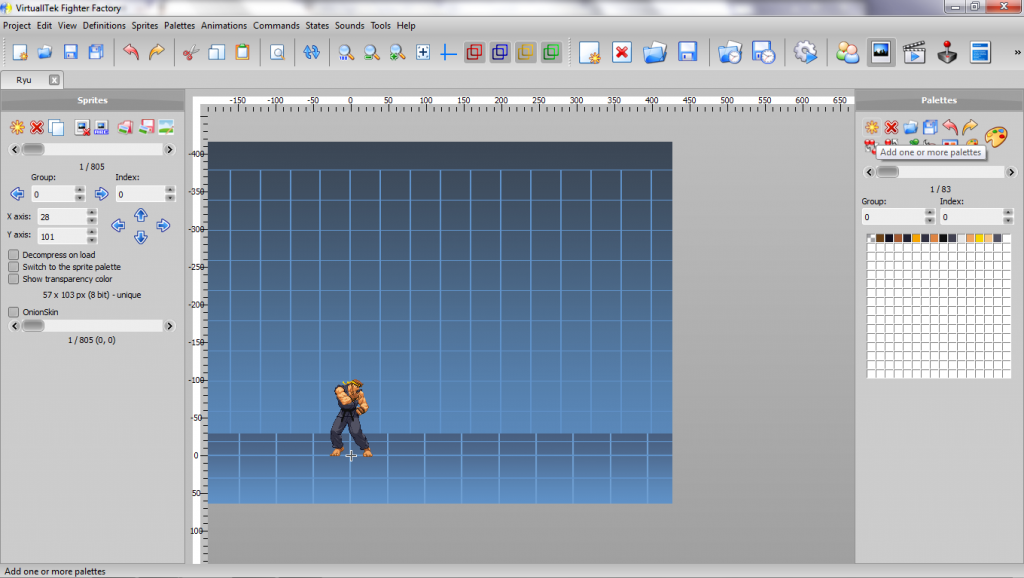Click the sprite selector slider thumb
Screen dimensions: 1024x578
pos(33,150)
